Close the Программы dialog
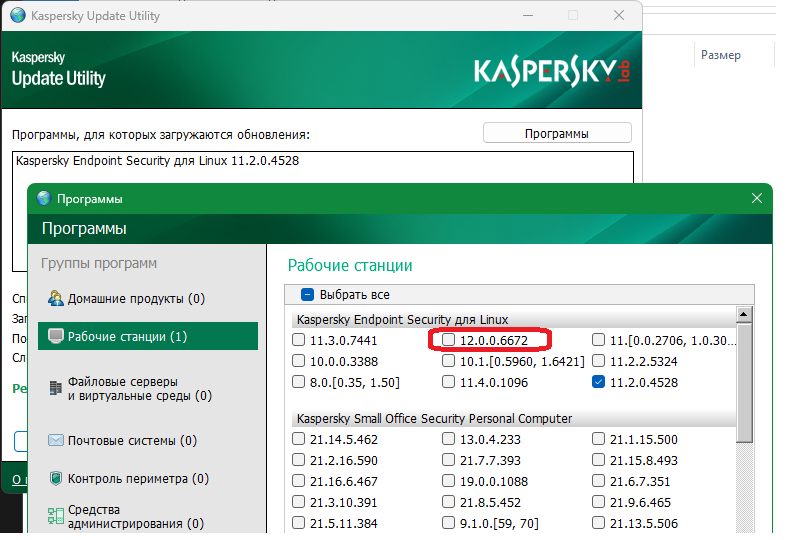 coord(757,198)
